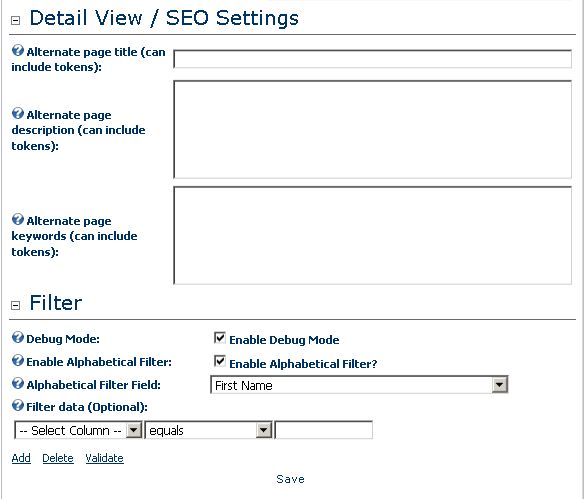Open the equals operator dropdown
Screen dimensions: 585x499
click(208, 430)
